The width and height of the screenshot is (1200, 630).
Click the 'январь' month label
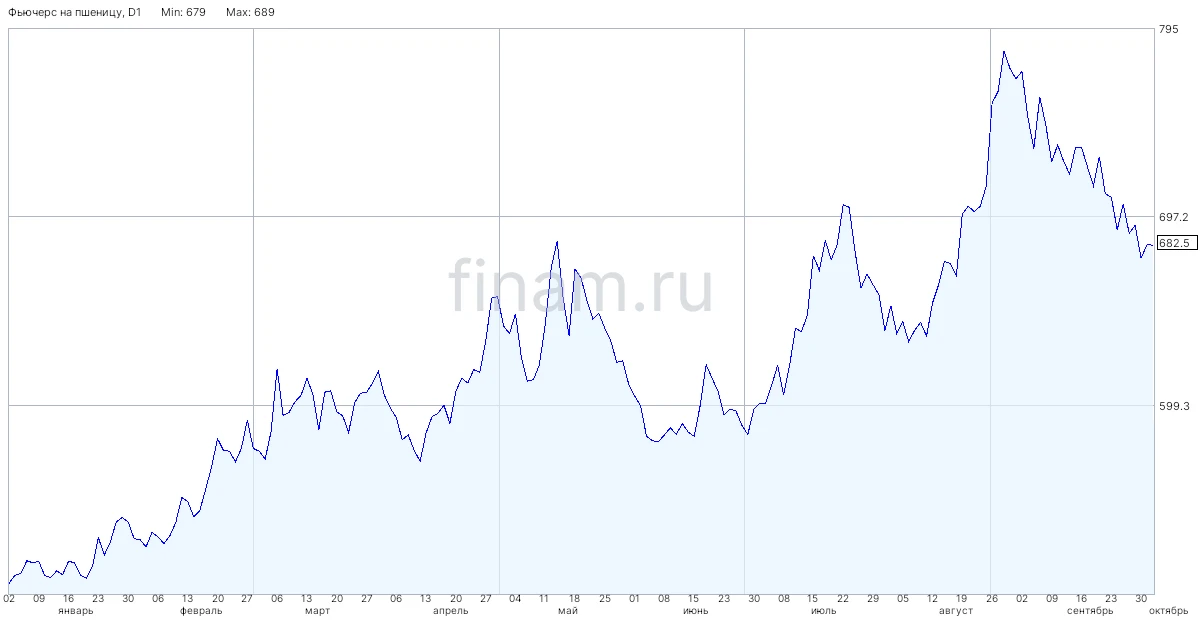(76, 610)
